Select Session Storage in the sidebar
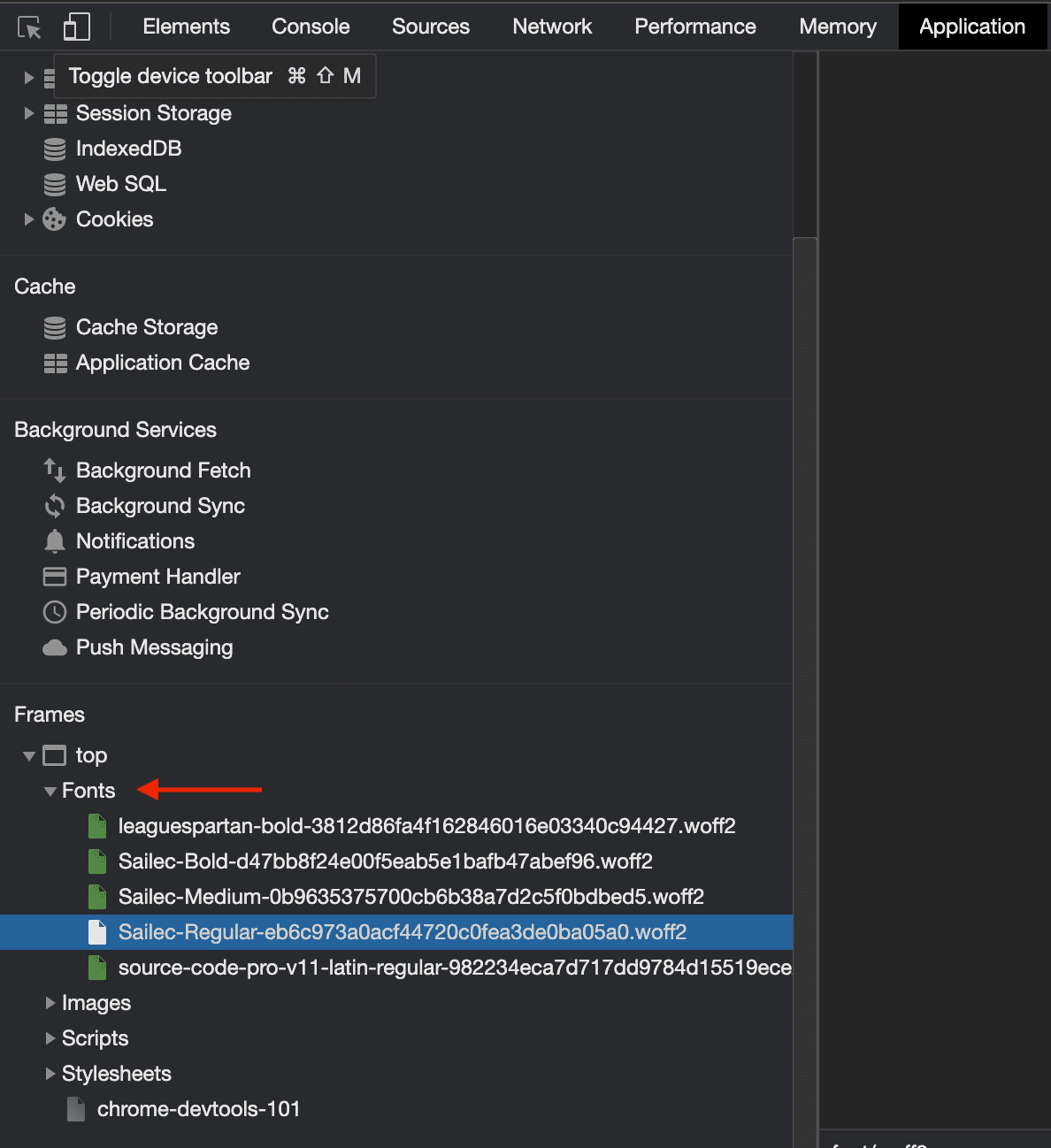The width and height of the screenshot is (1051, 1148). point(154,113)
